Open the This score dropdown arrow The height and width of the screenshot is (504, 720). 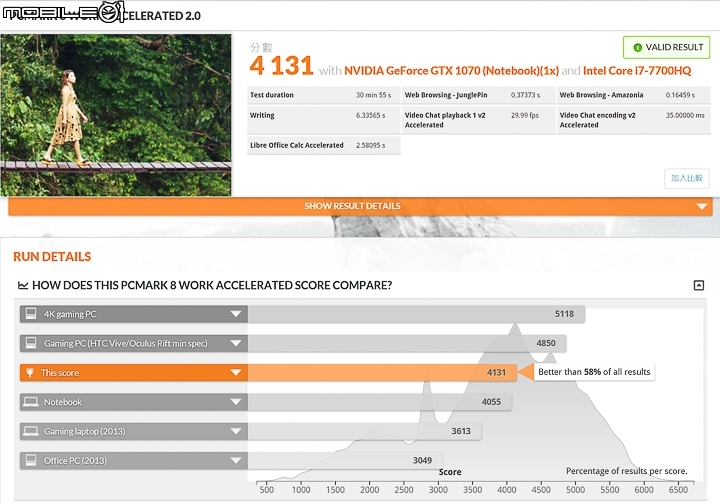coord(236,373)
